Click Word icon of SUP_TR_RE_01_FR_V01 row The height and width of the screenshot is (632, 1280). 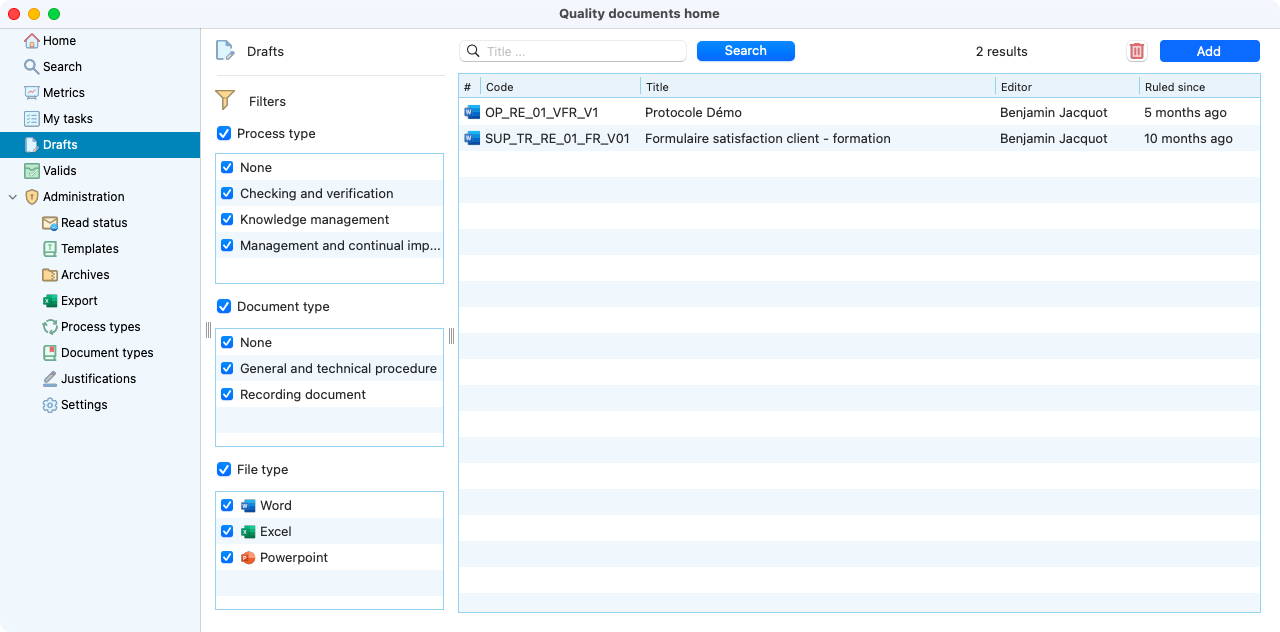(472, 138)
